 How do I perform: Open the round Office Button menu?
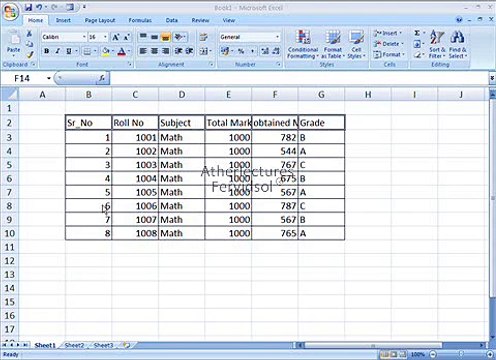(x=10, y=12)
